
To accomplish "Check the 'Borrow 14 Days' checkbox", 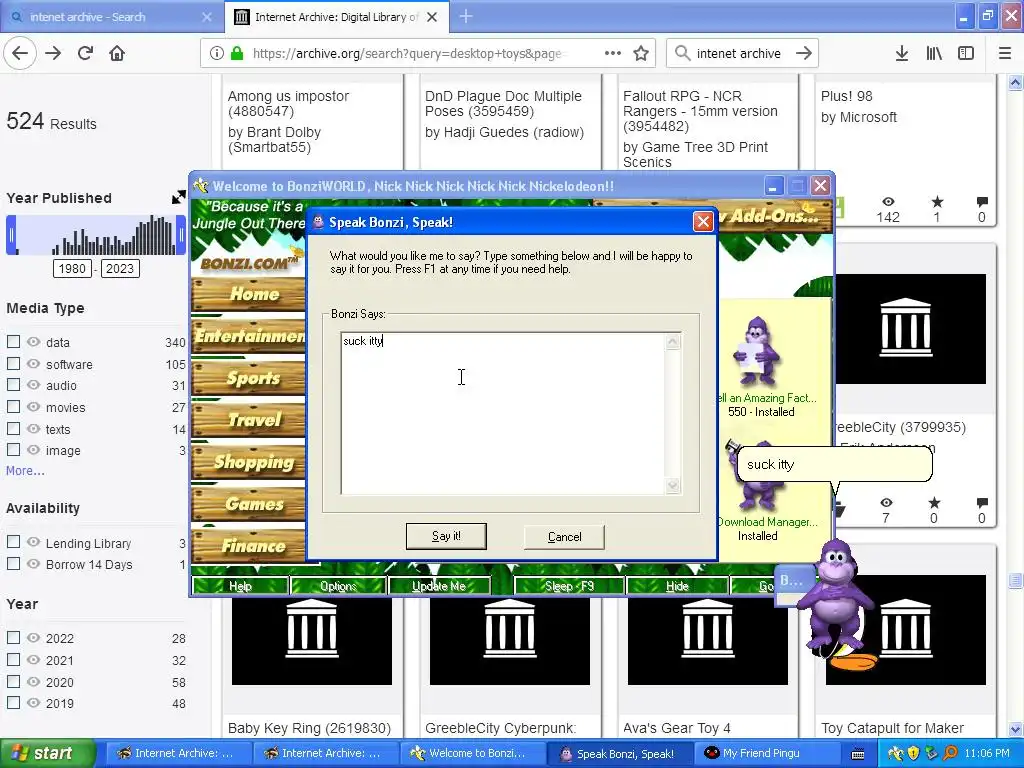I will (13, 564).
